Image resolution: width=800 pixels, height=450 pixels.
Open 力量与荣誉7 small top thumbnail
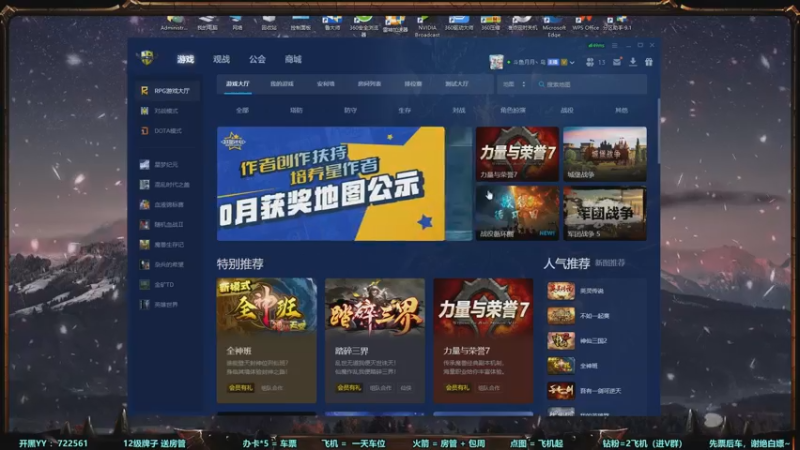coord(517,154)
